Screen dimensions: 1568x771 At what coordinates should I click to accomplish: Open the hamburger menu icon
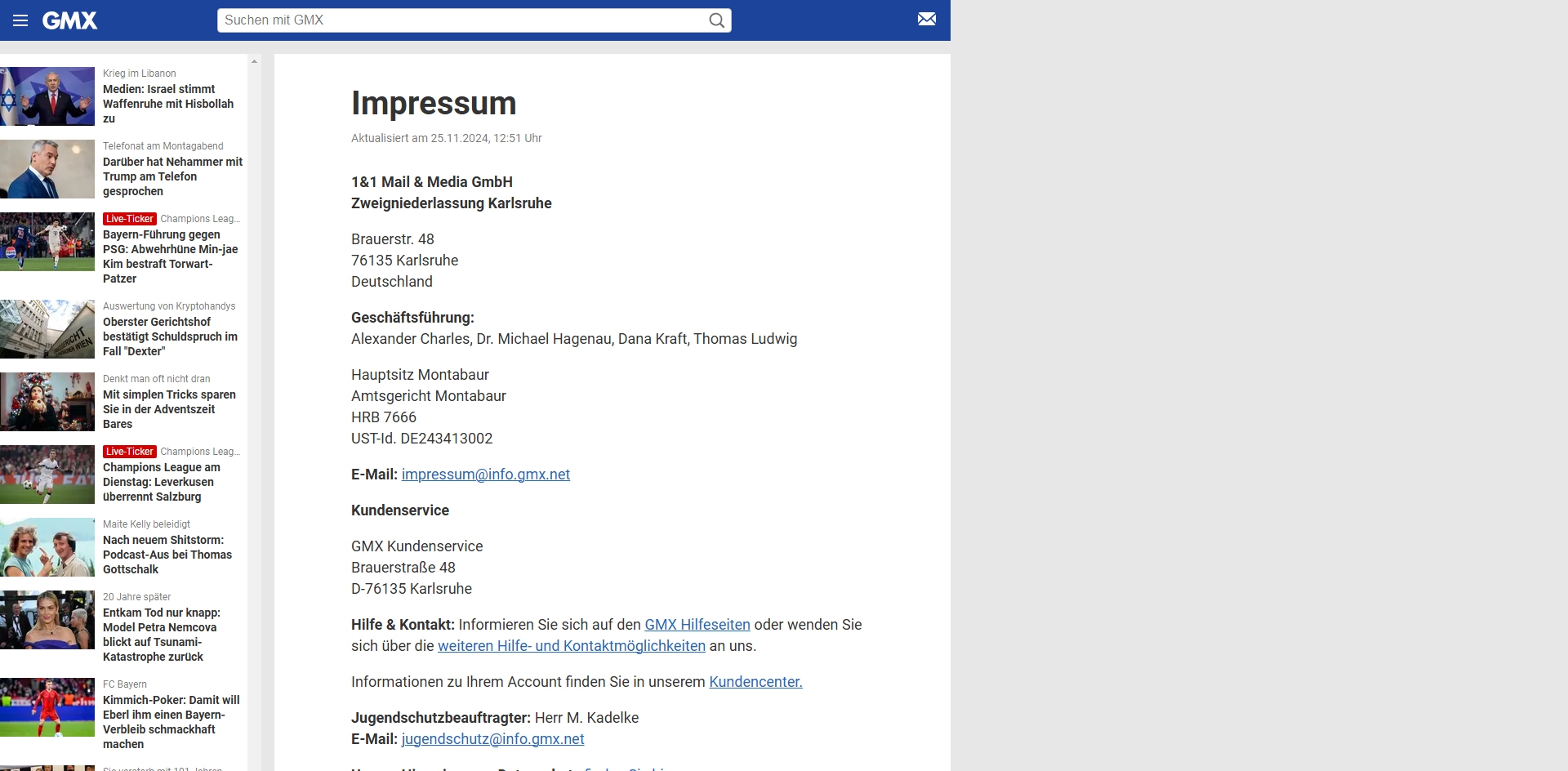tap(20, 20)
